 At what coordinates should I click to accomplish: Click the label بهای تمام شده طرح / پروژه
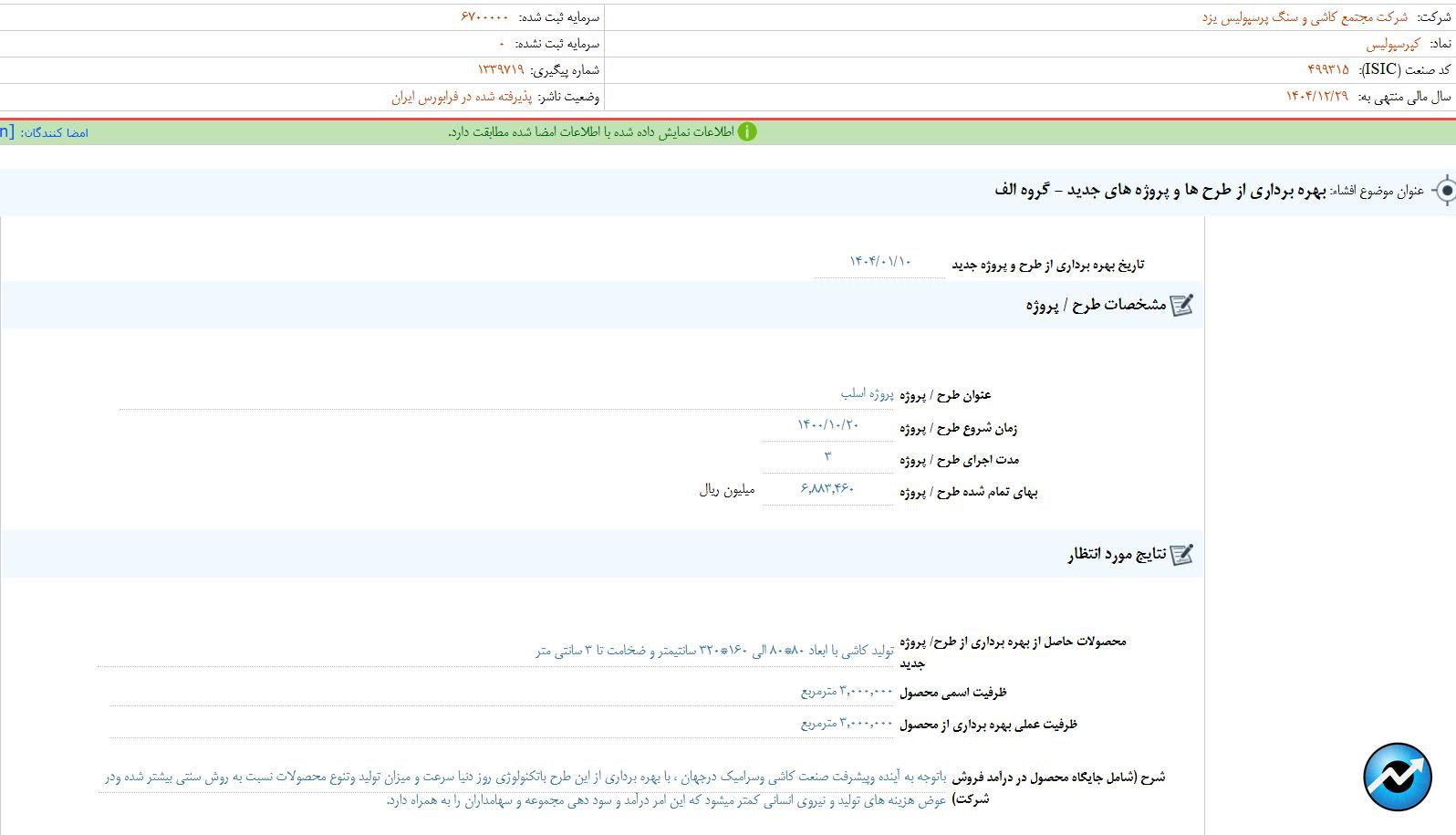click(969, 493)
